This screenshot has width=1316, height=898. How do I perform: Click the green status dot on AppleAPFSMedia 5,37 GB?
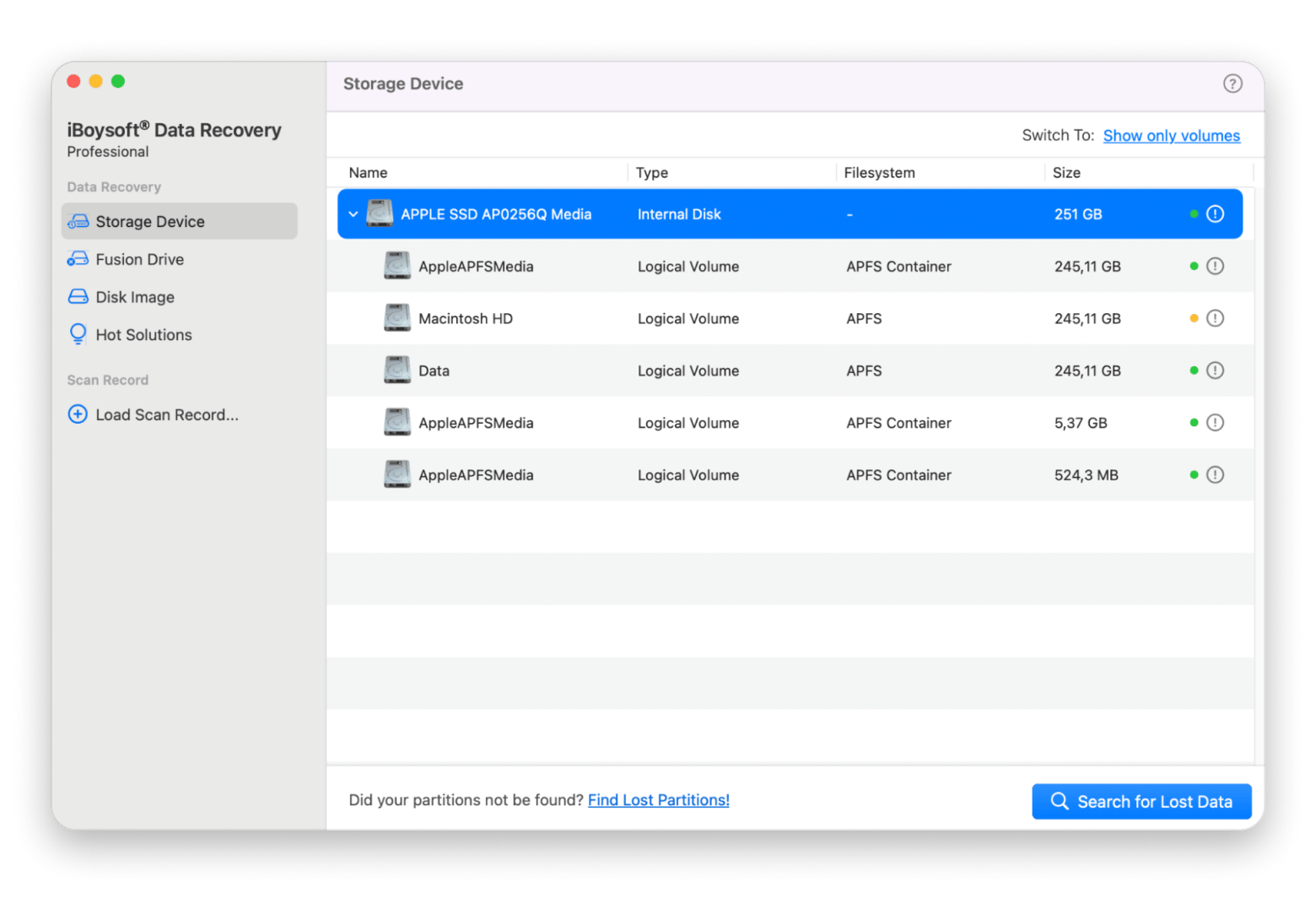(1194, 422)
